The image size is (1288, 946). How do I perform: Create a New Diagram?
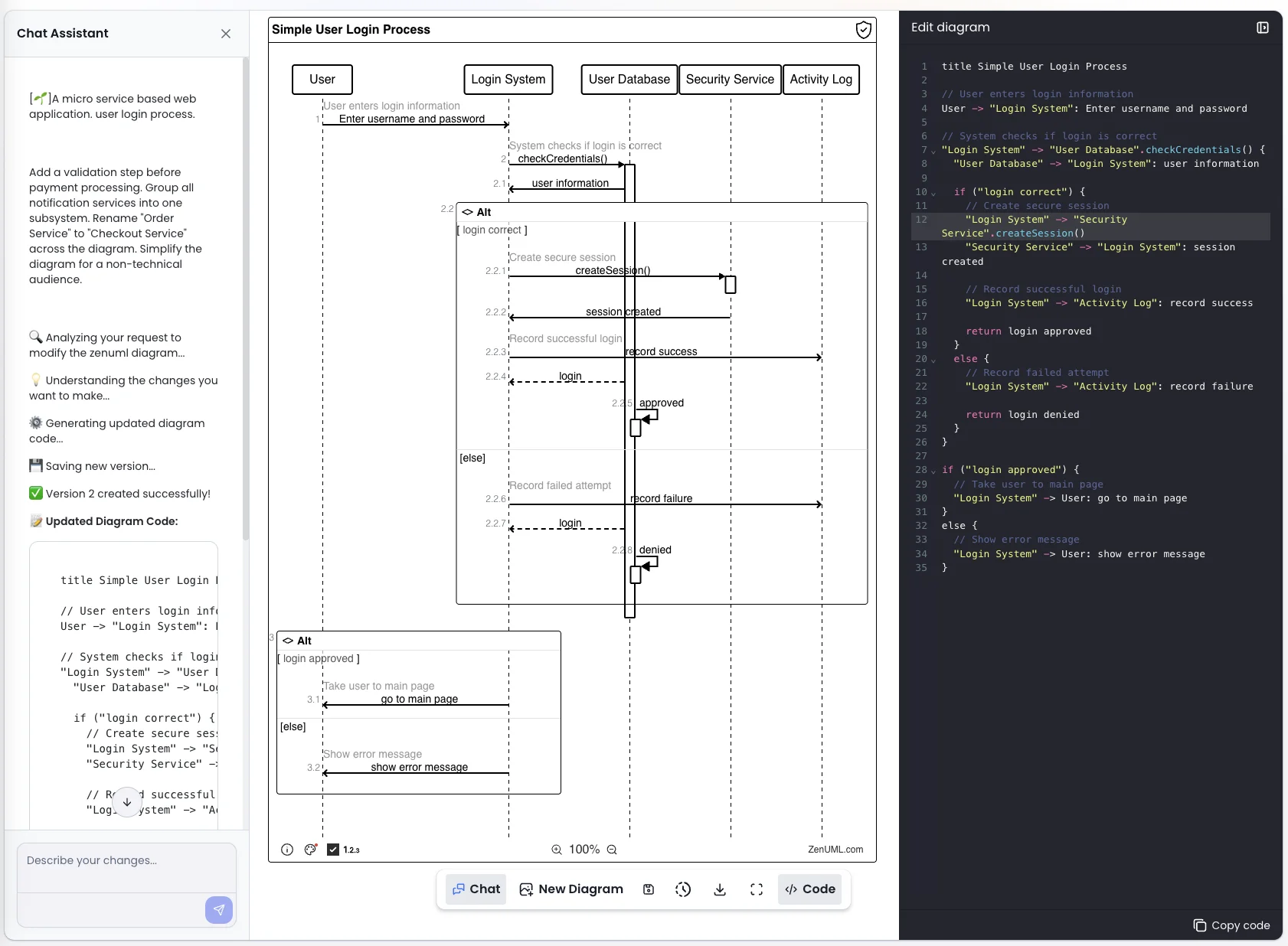pos(571,889)
